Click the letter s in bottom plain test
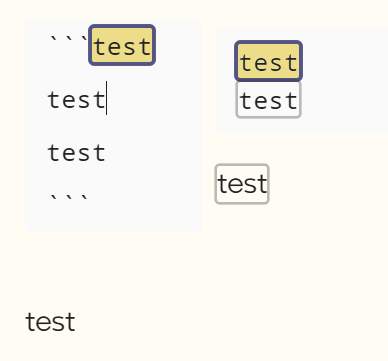Viewport: 388px width, 361px height. 58,323
